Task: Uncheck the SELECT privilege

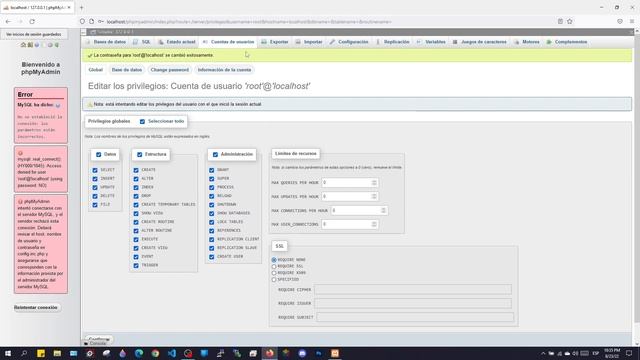Action: (x=95, y=170)
